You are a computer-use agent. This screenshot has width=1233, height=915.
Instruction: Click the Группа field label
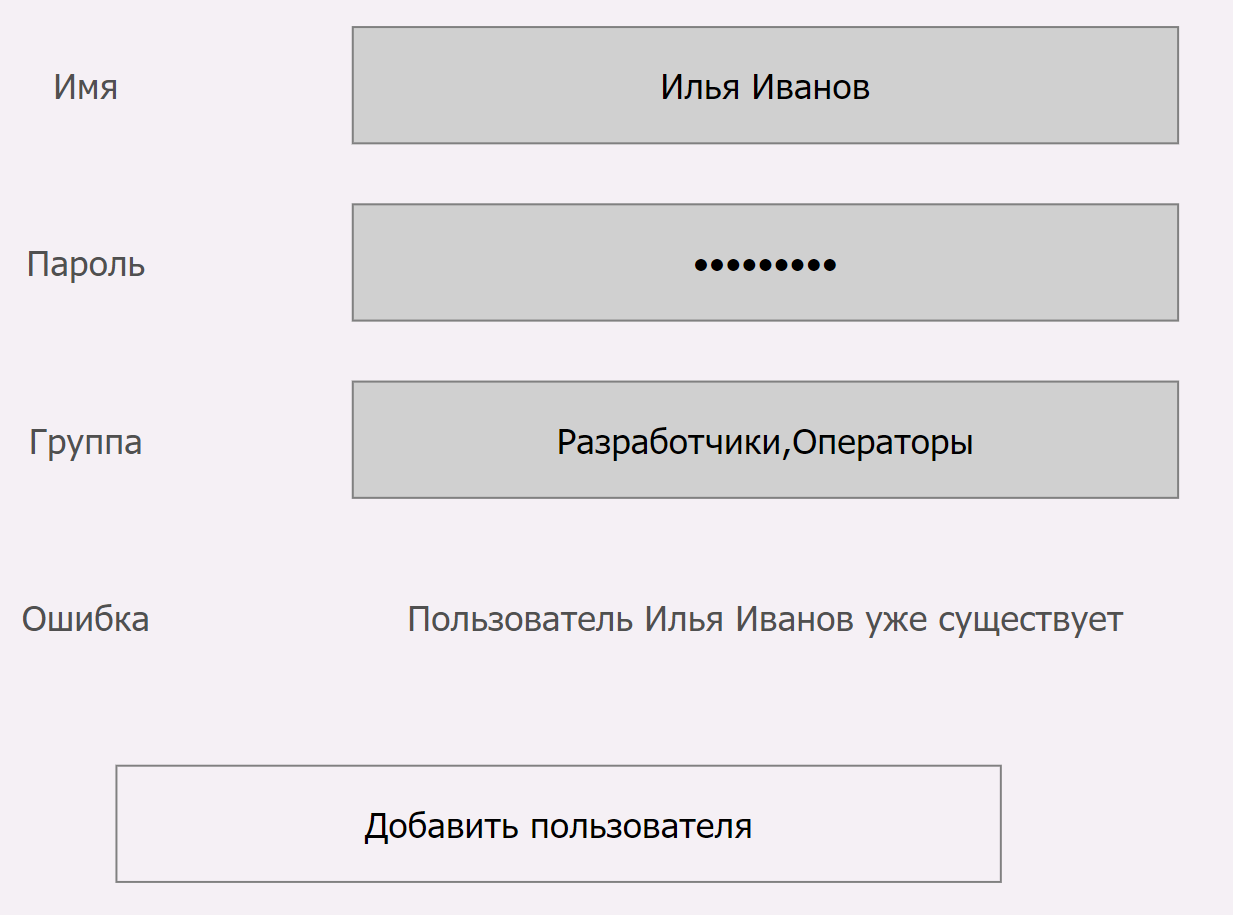[85, 441]
